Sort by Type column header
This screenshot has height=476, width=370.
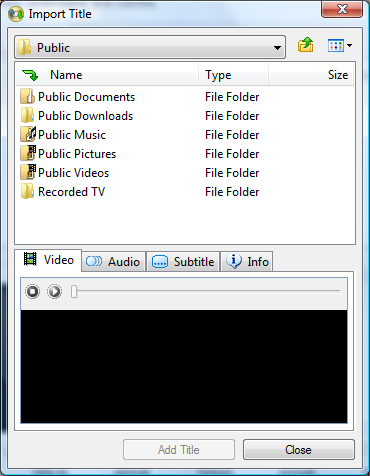pyautogui.click(x=233, y=75)
